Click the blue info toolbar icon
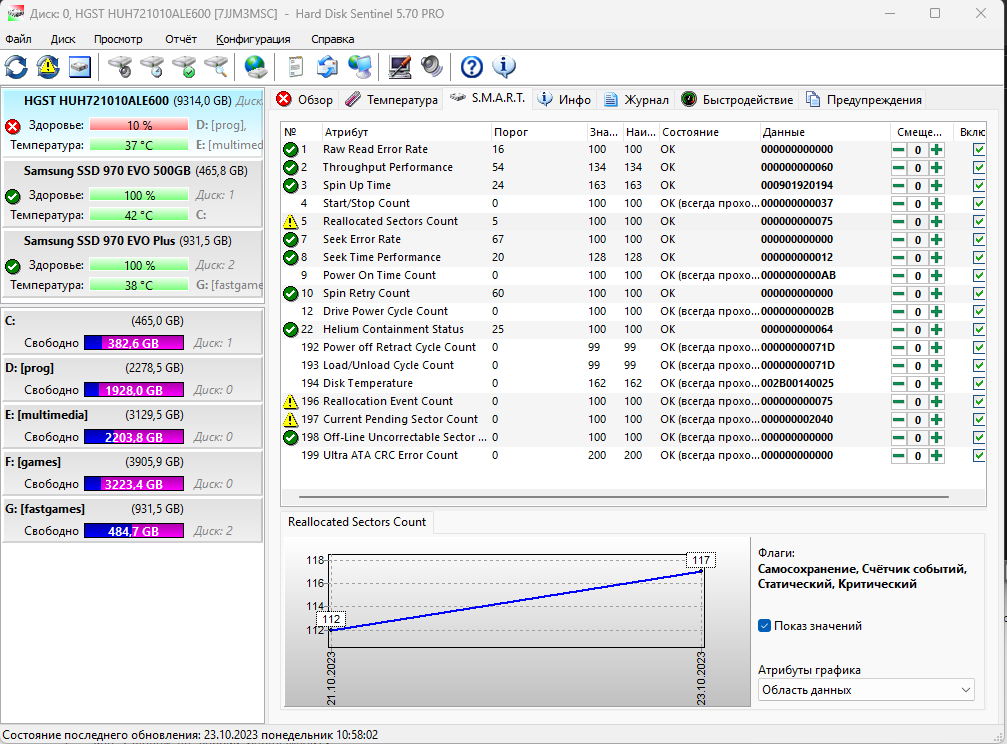This screenshot has height=744, width=1007. point(504,67)
